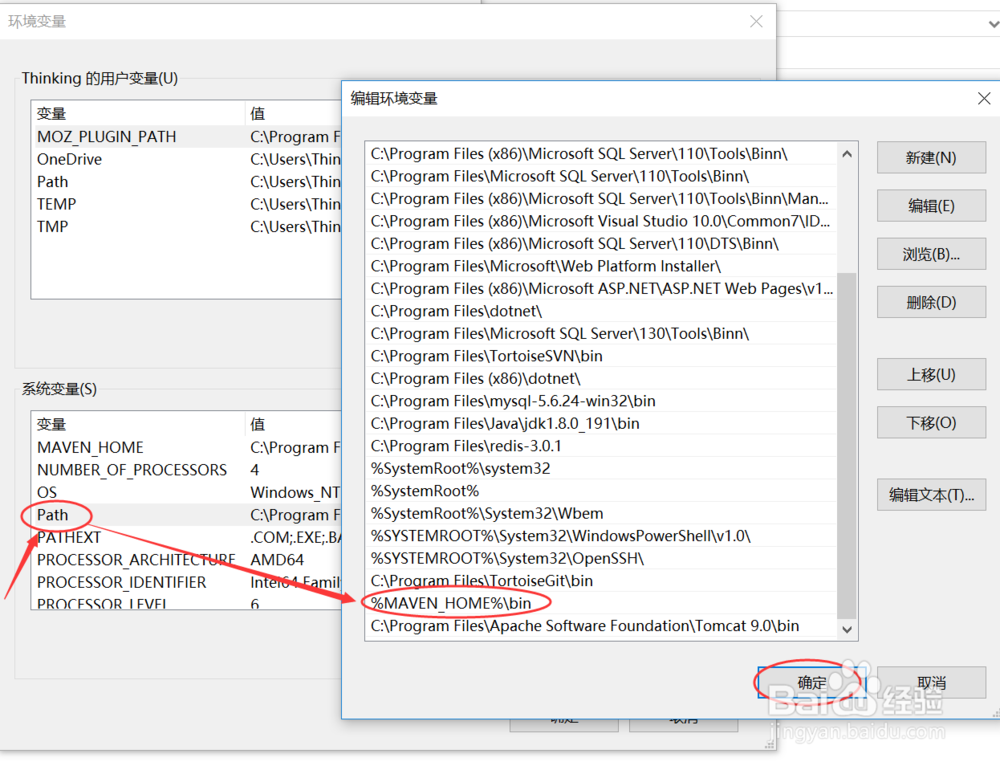
Task: Select Path in system variables list
Action: pyautogui.click(x=186, y=515)
